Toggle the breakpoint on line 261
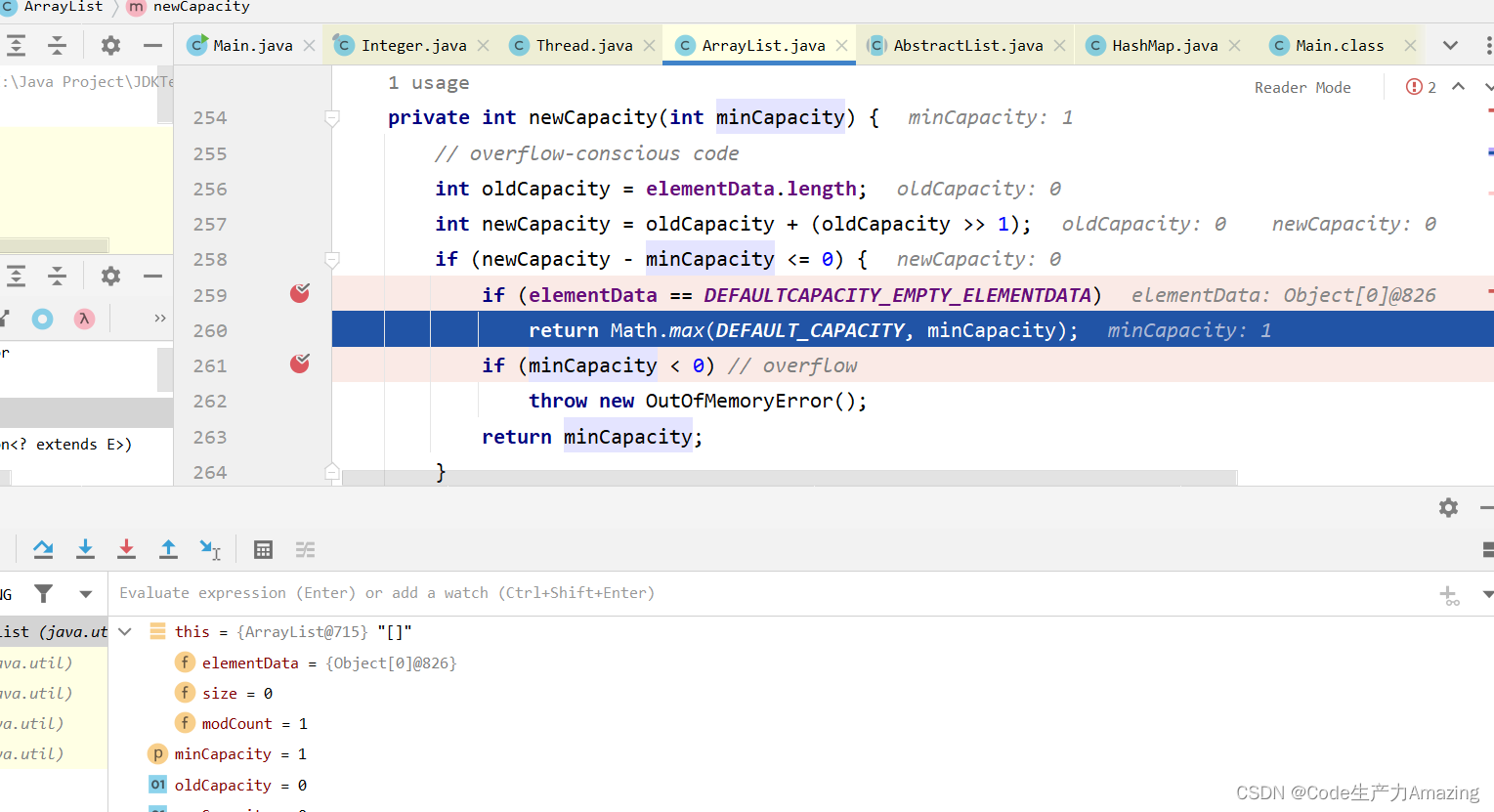The width and height of the screenshot is (1494, 812). tap(300, 363)
